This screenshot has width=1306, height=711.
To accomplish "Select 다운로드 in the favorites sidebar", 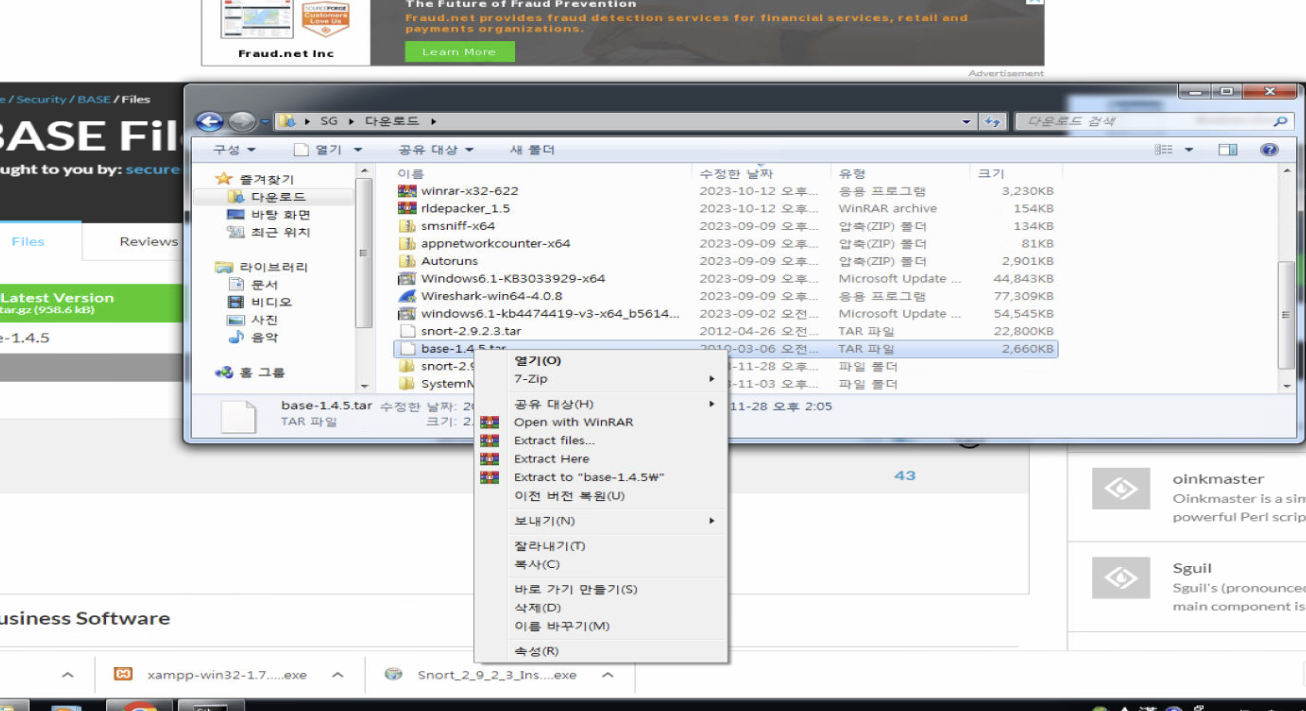I will 278,197.
